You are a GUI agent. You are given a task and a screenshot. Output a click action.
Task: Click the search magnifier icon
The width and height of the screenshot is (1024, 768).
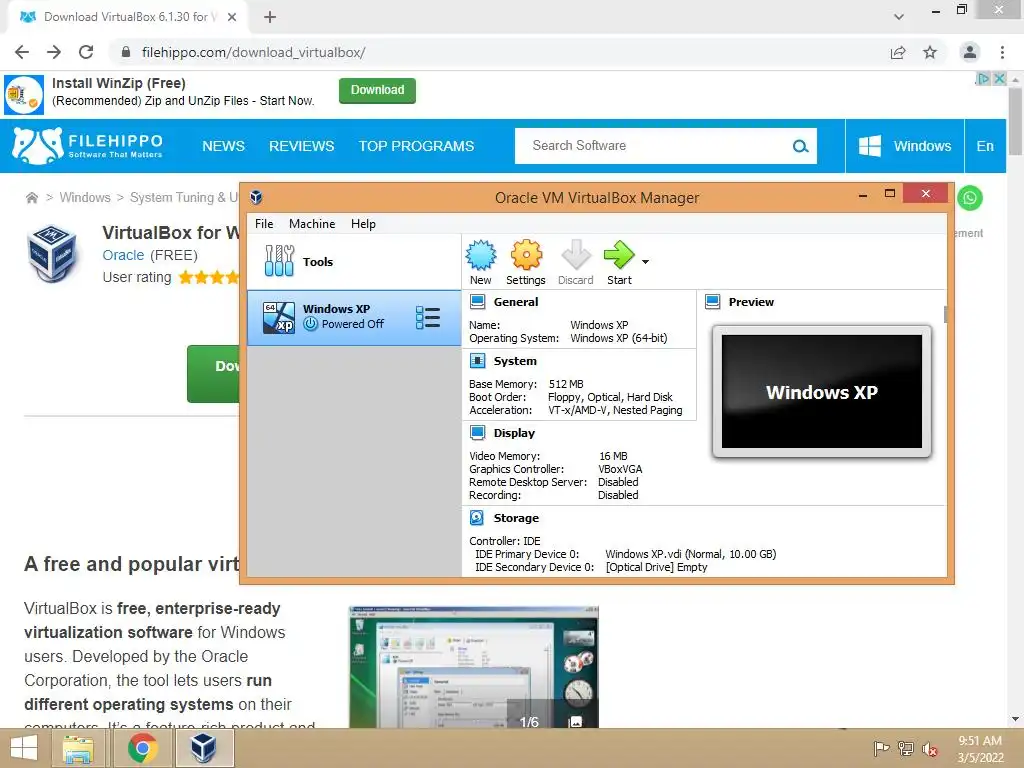coord(800,146)
